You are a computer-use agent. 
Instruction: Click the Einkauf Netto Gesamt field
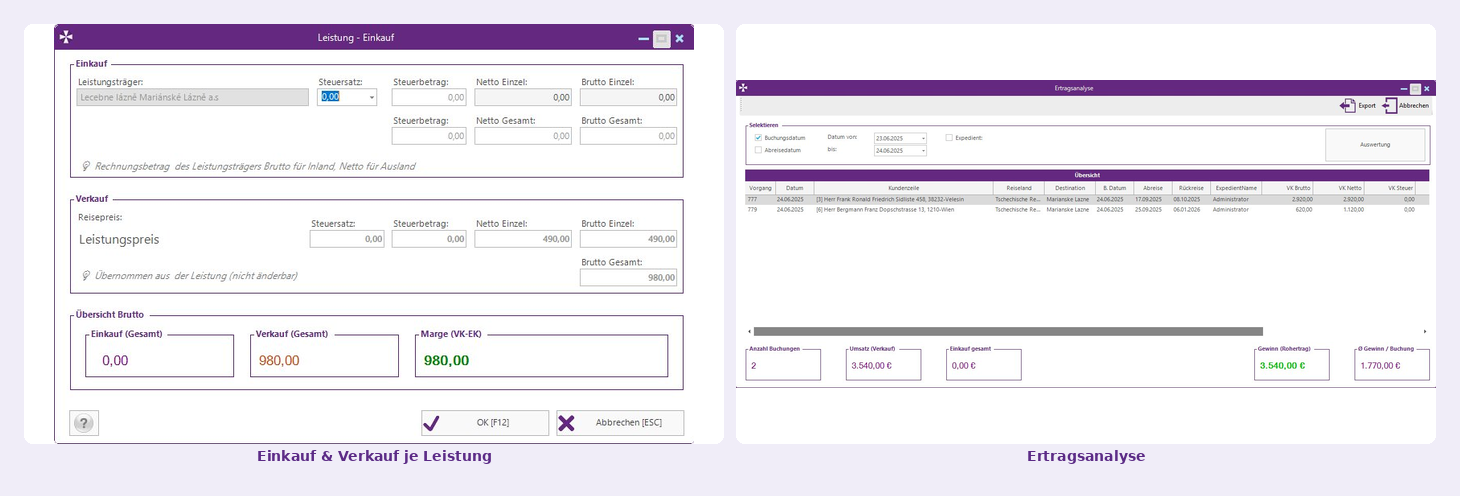click(x=524, y=135)
